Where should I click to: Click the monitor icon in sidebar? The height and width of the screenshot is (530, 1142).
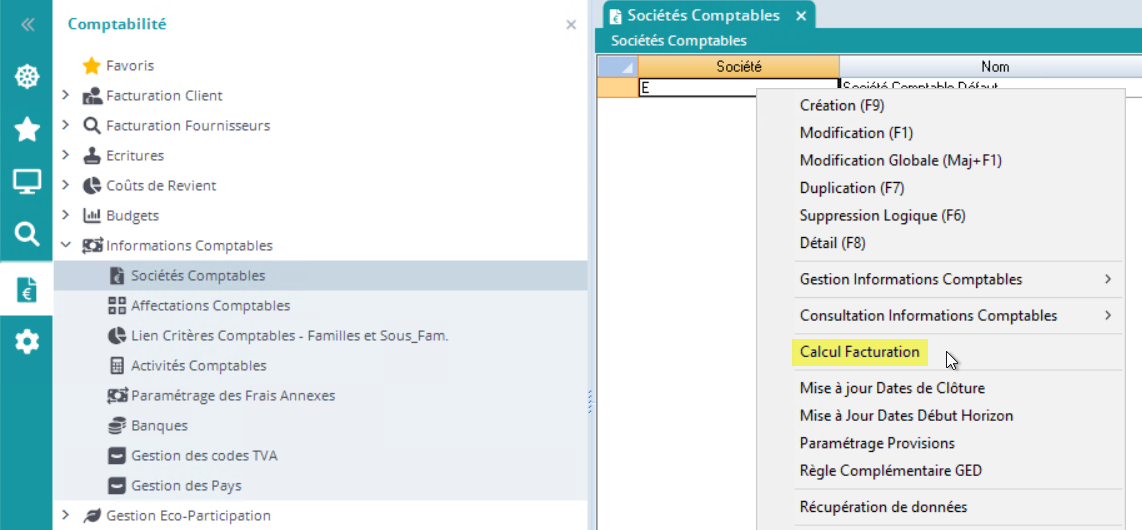pyautogui.click(x=26, y=182)
